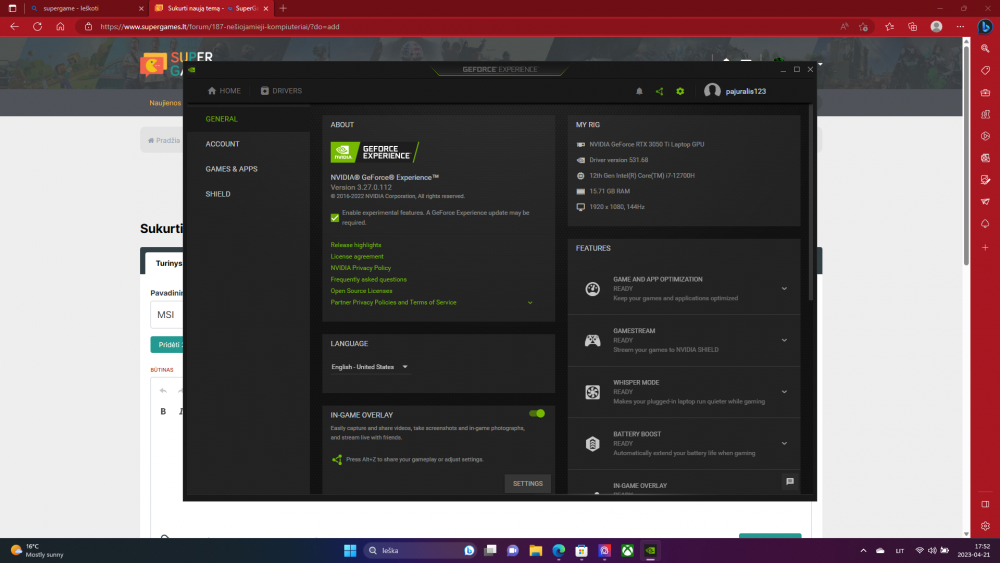The image size is (1000, 563).
Task: Click the Game and App Optimization gauge icon
Action: (592, 289)
